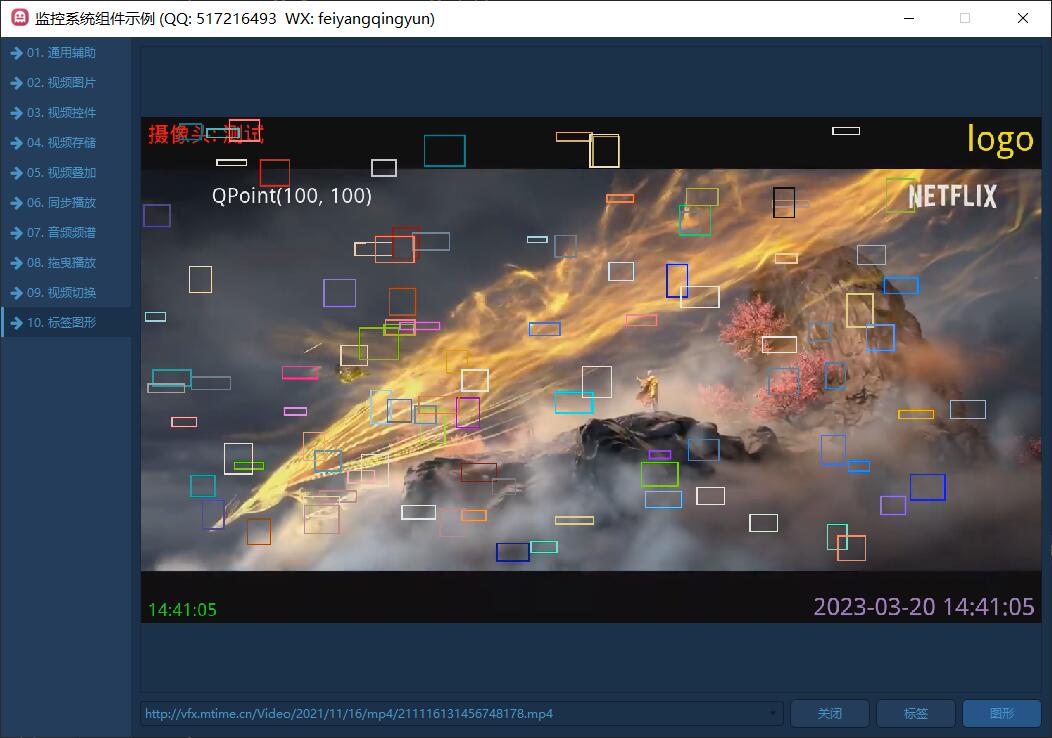Select the 10. 标签图形 sidebar item
Screen dimensions: 1052x738
point(61,323)
